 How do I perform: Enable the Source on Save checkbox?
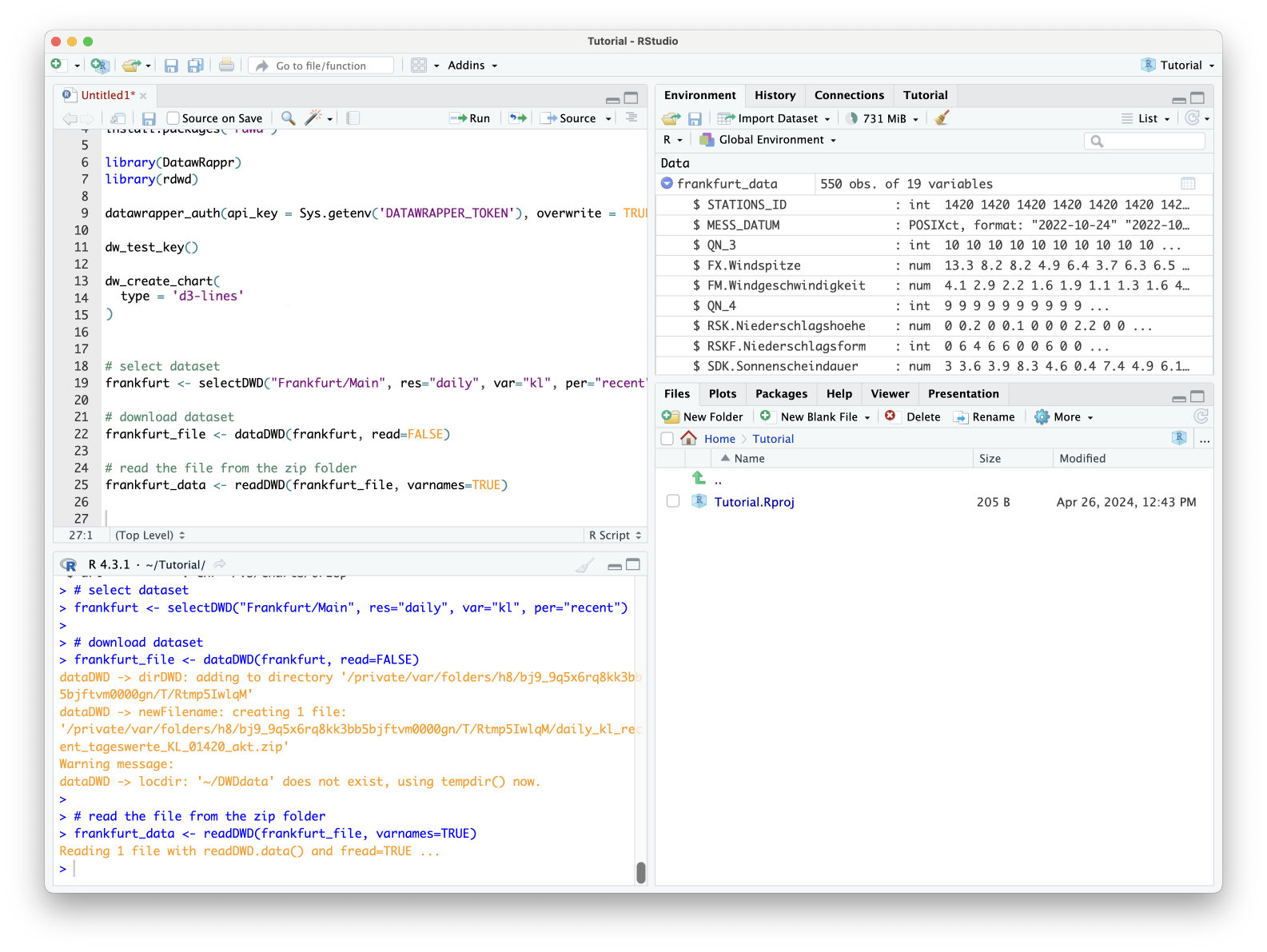click(x=173, y=118)
